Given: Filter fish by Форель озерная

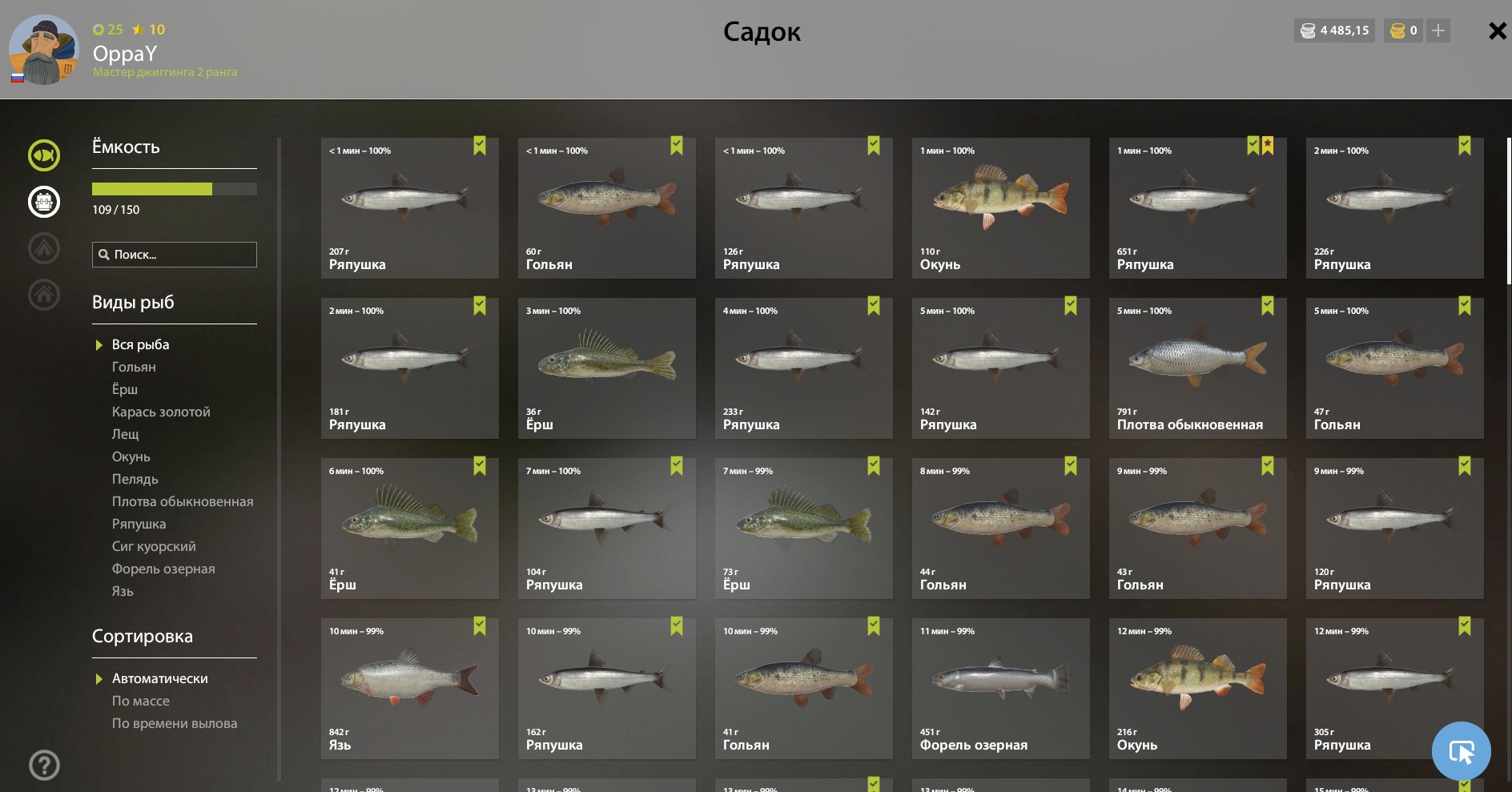Looking at the screenshot, I should pyautogui.click(x=163, y=569).
